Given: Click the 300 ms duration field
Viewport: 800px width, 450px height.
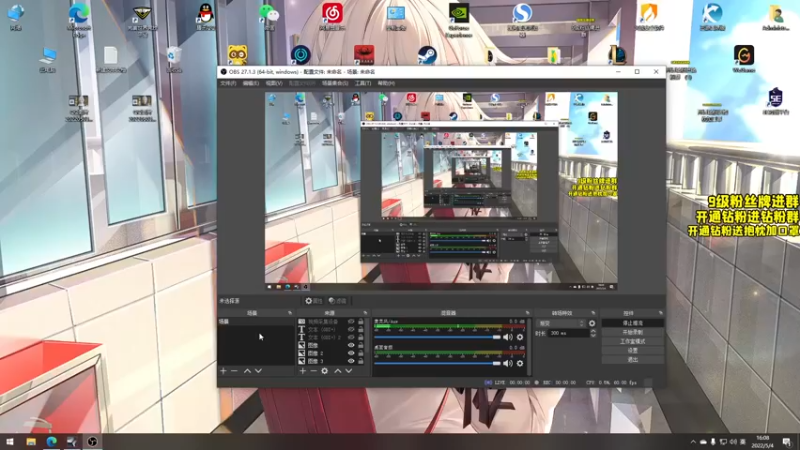Looking at the screenshot, I should pyautogui.click(x=568, y=333).
